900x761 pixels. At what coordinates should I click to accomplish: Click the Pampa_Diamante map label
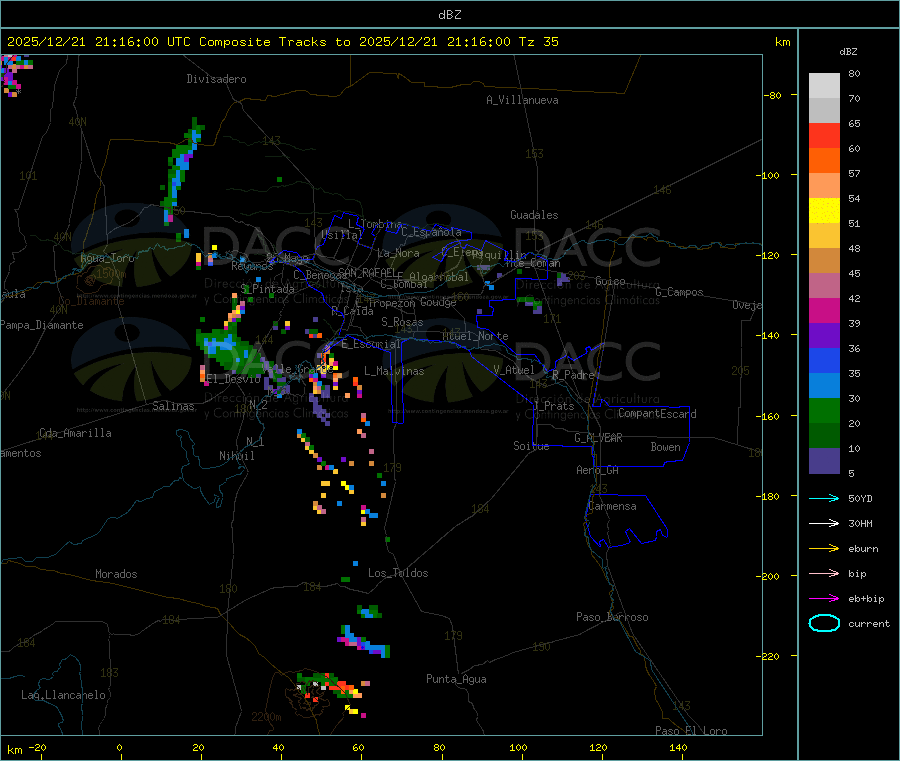[x=42, y=325]
